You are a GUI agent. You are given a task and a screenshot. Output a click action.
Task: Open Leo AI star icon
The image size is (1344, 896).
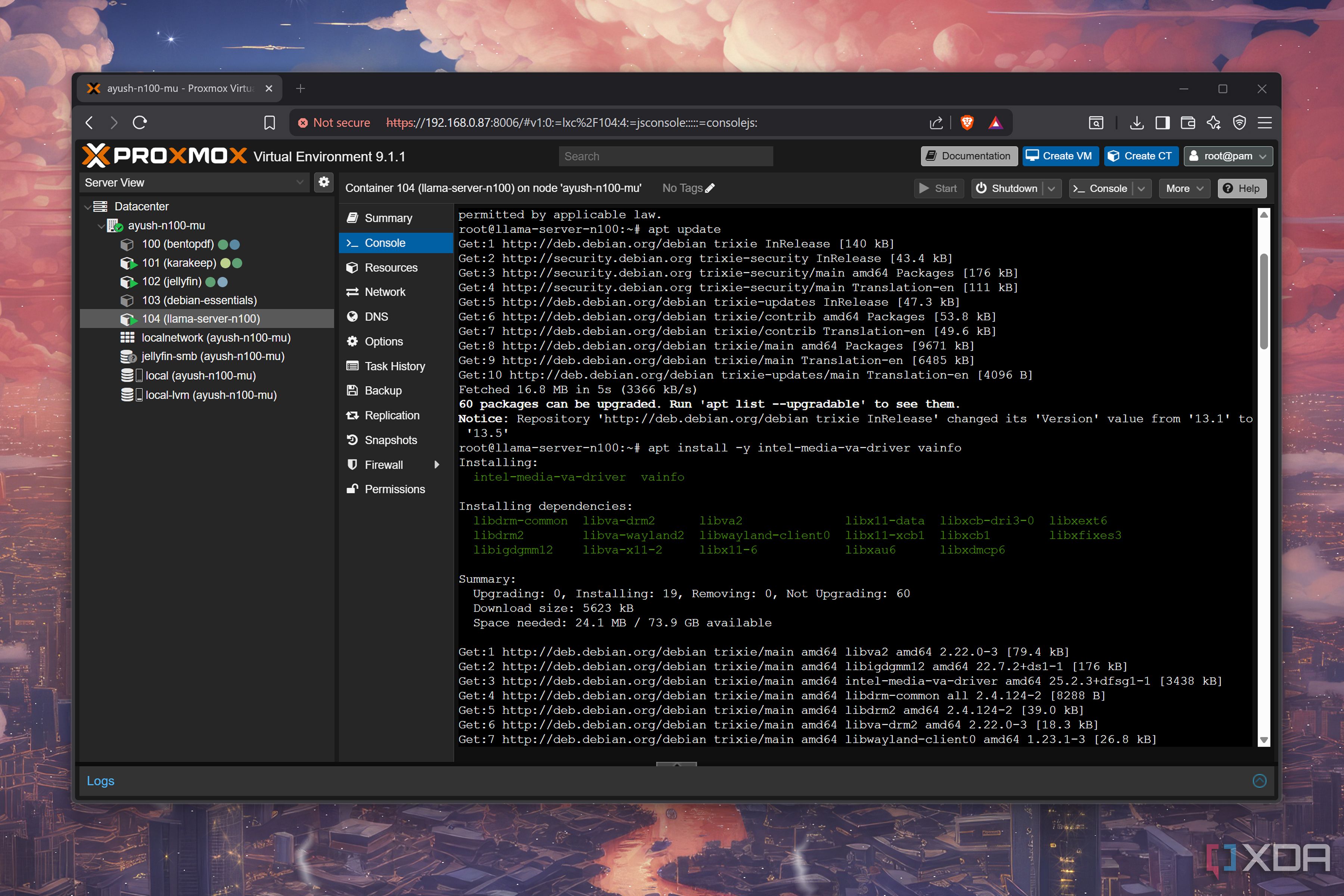[1214, 122]
